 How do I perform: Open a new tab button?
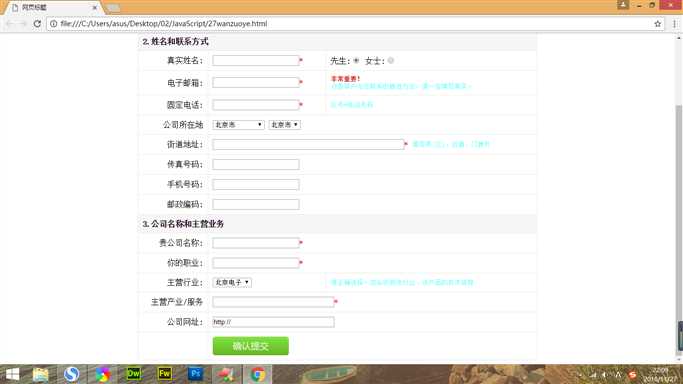113,7
